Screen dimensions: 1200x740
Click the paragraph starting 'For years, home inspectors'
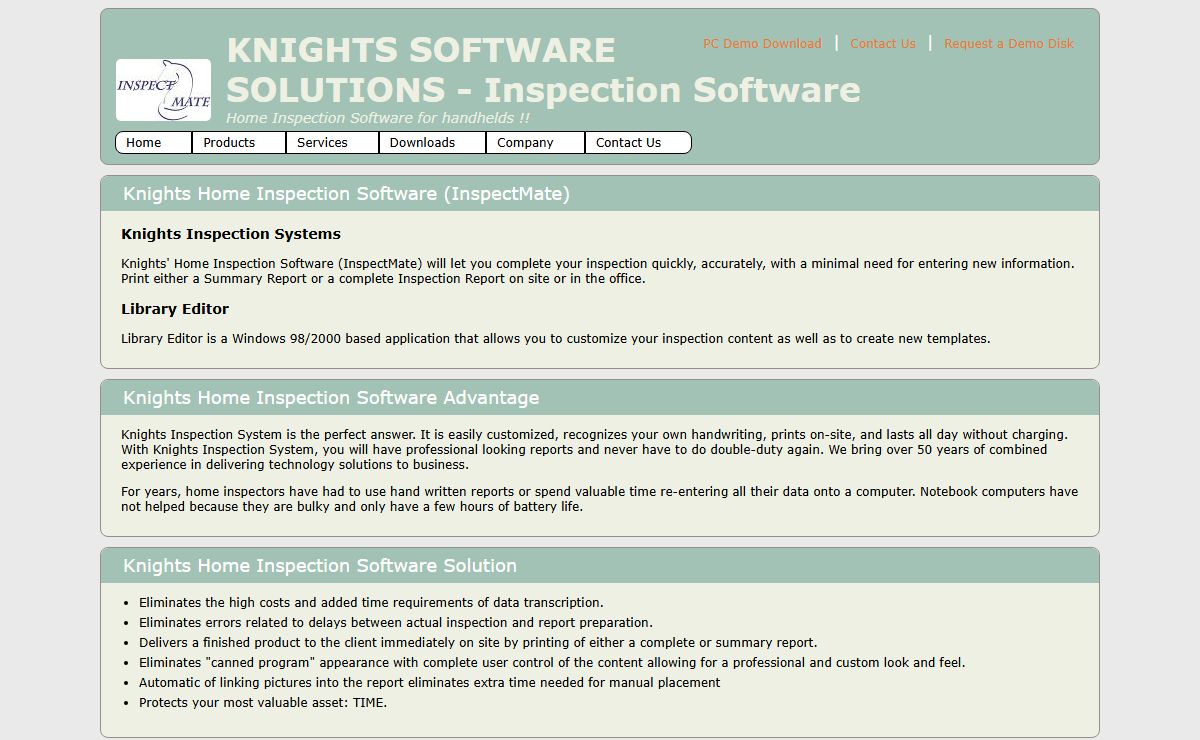[x=600, y=499]
